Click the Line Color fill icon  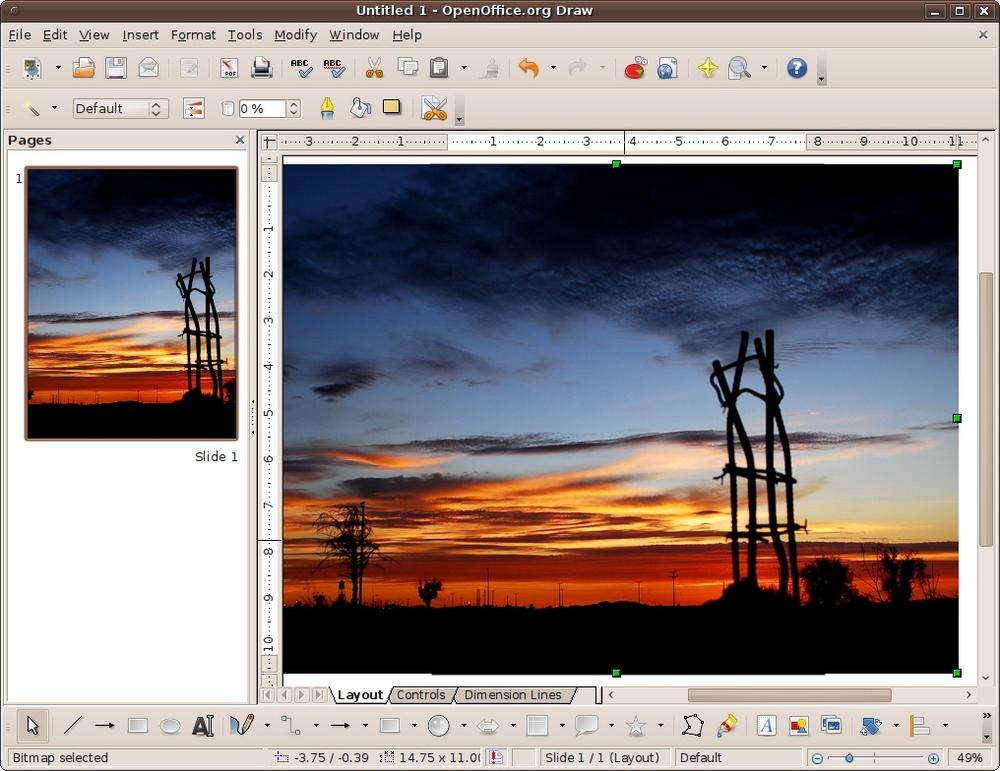[327, 107]
